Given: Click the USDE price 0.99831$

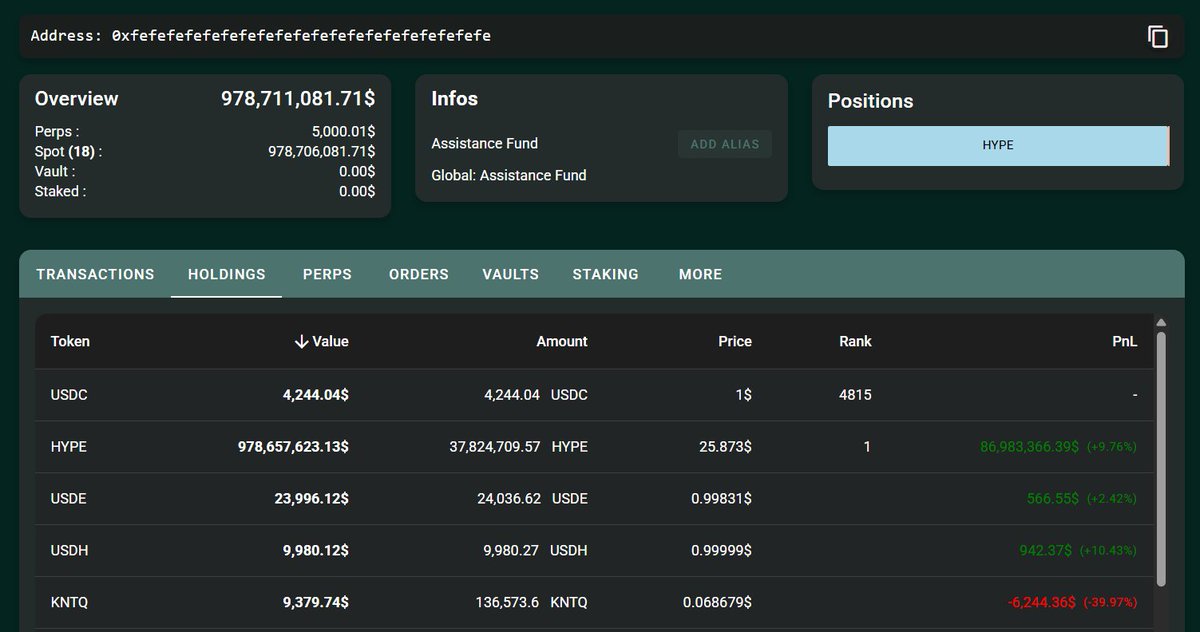Looking at the screenshot, I should (x=721, y=499).
